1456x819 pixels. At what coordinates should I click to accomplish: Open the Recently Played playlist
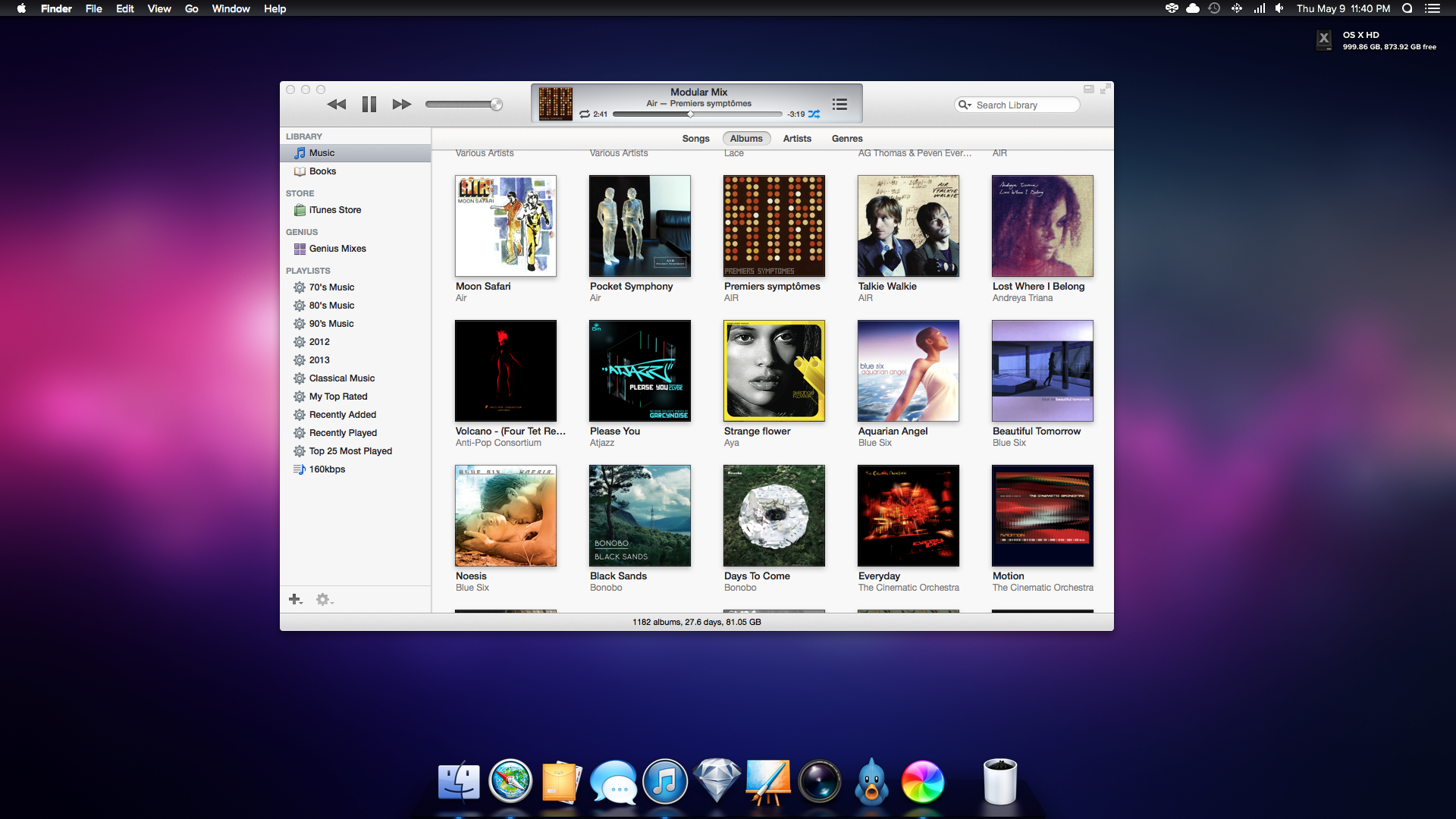[x=356, y=433]
